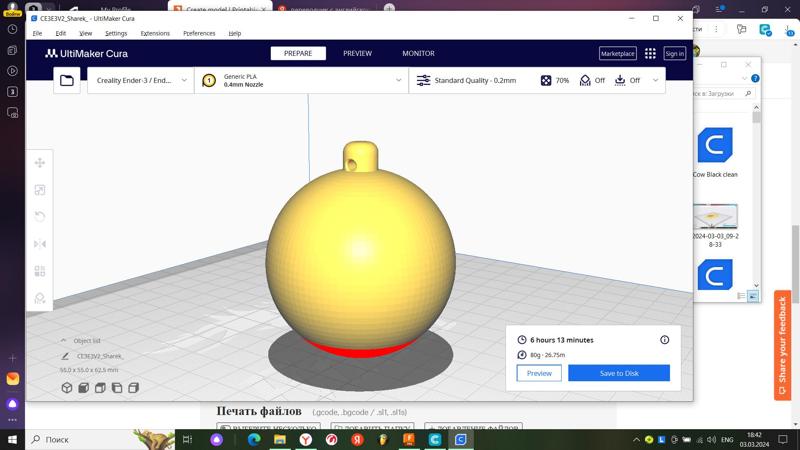Open the Extensions menu

coord(155,33)
